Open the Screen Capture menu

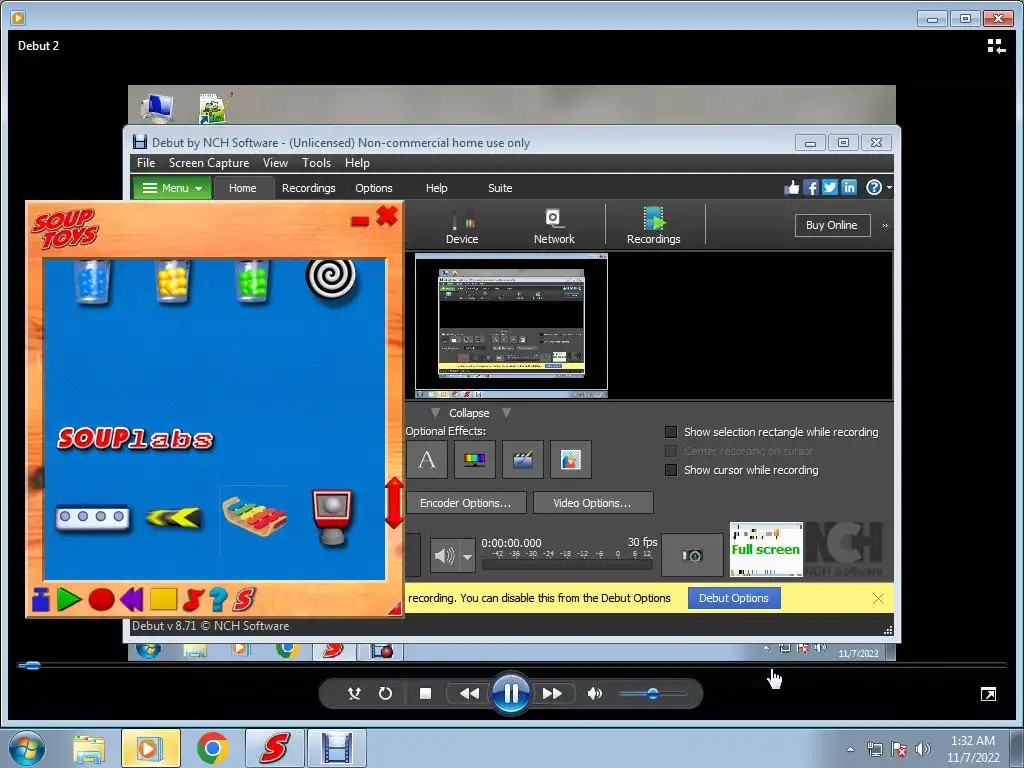click(x=209, y=163)
